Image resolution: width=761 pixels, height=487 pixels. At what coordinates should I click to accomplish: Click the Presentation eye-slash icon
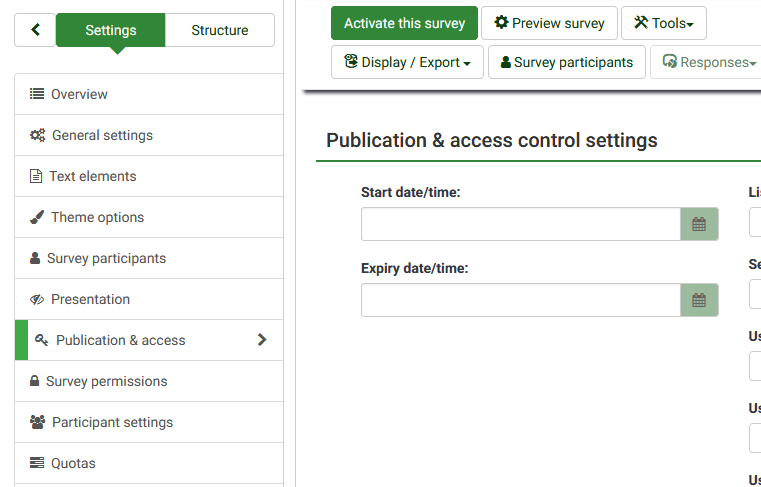click(37, 299)
